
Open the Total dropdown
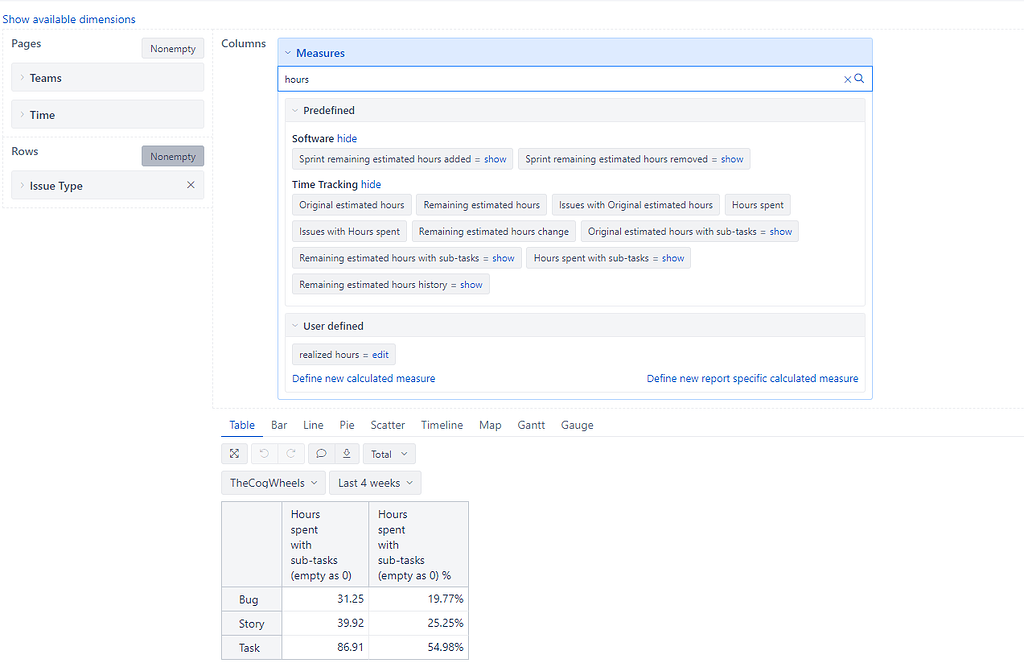(389, 454)
